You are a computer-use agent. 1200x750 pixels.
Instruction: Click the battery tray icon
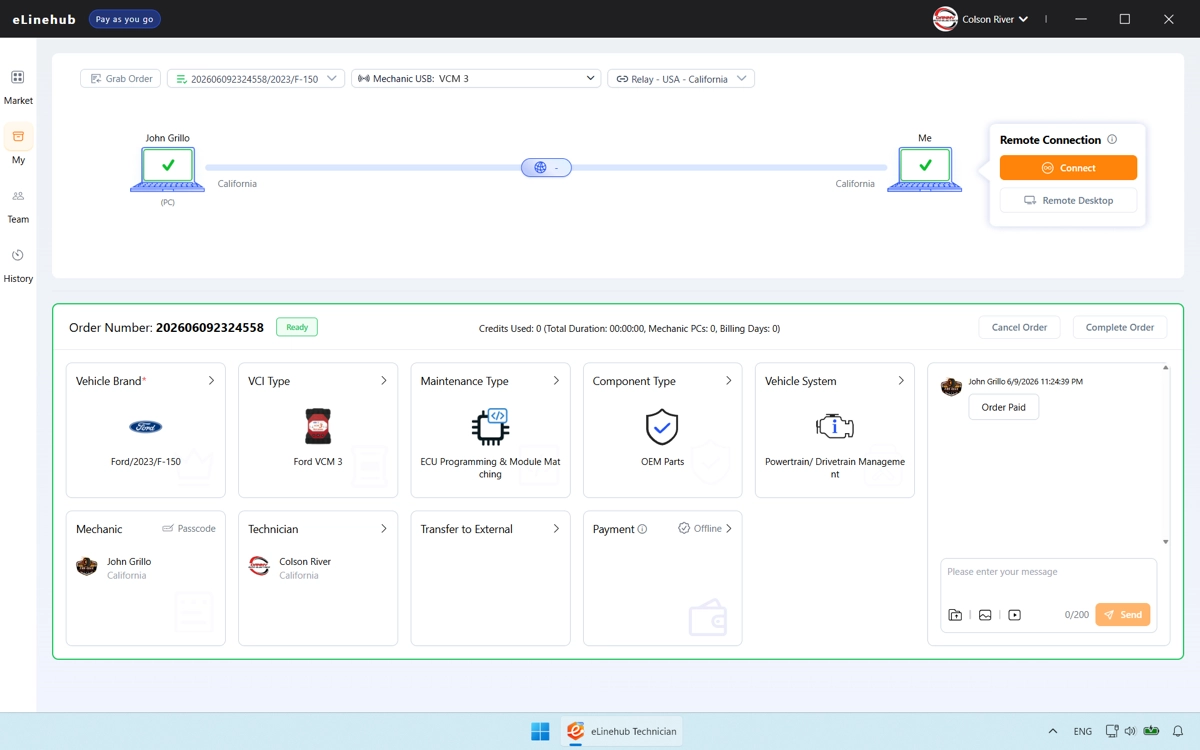pos(1151,731)
